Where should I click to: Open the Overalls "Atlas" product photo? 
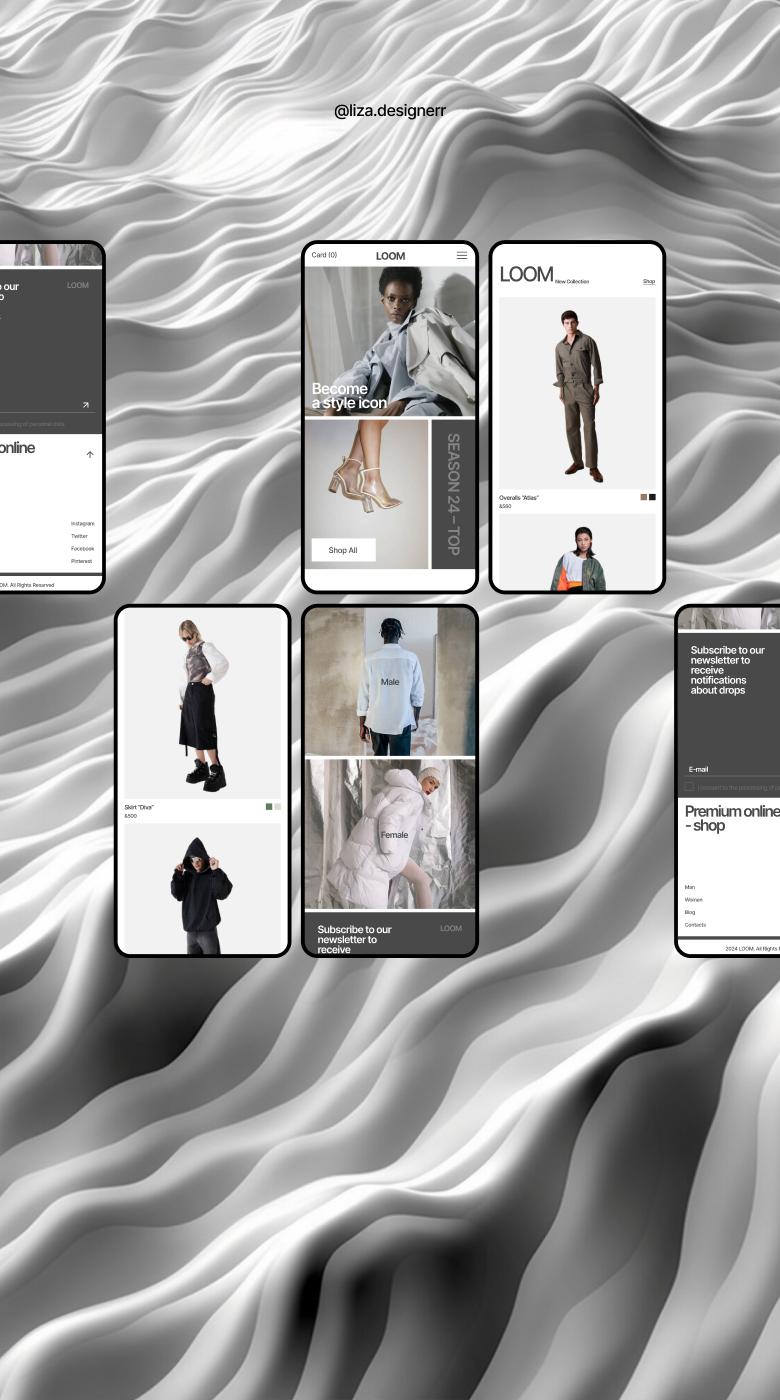577,393
